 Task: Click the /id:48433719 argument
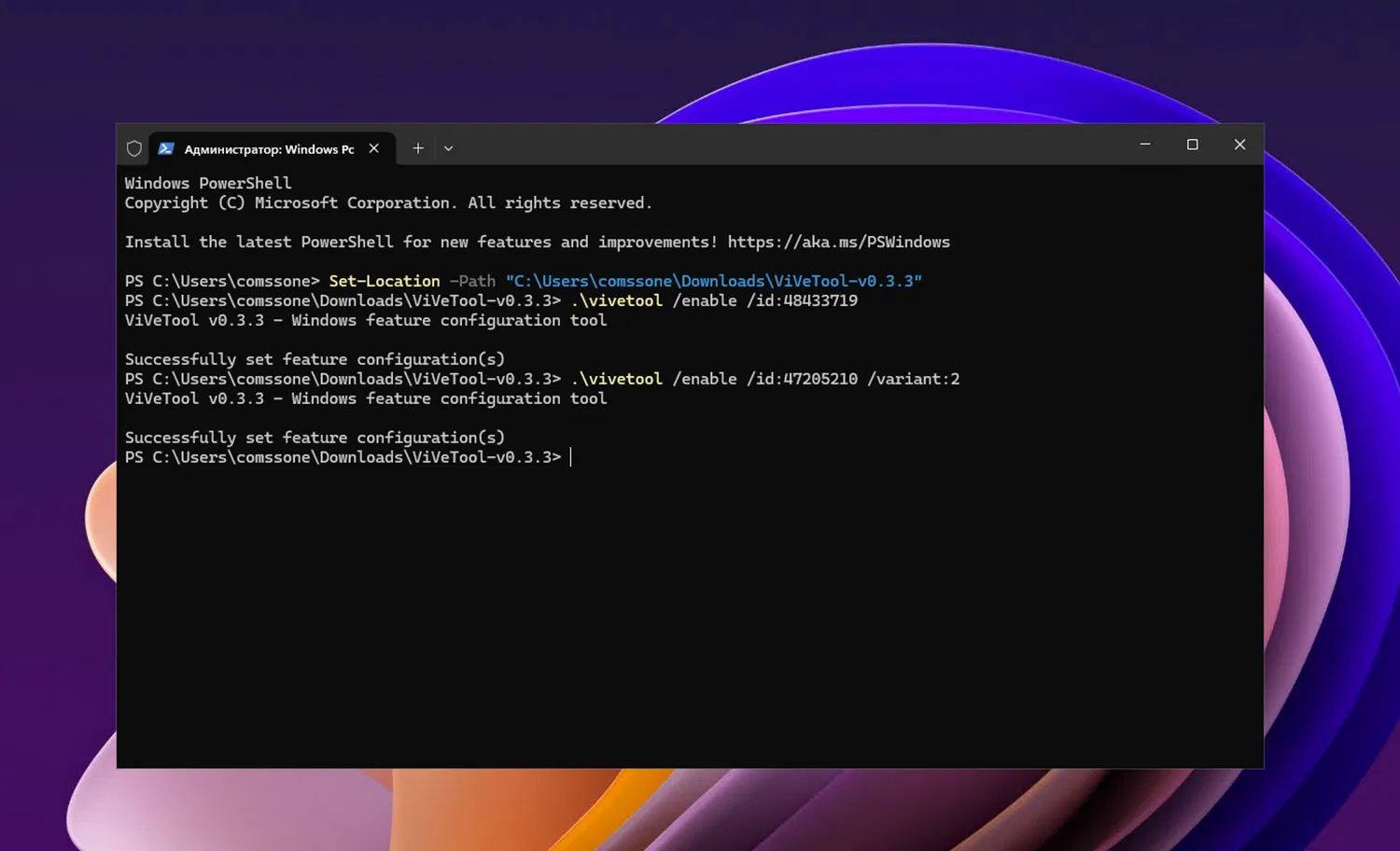point(802,300)
